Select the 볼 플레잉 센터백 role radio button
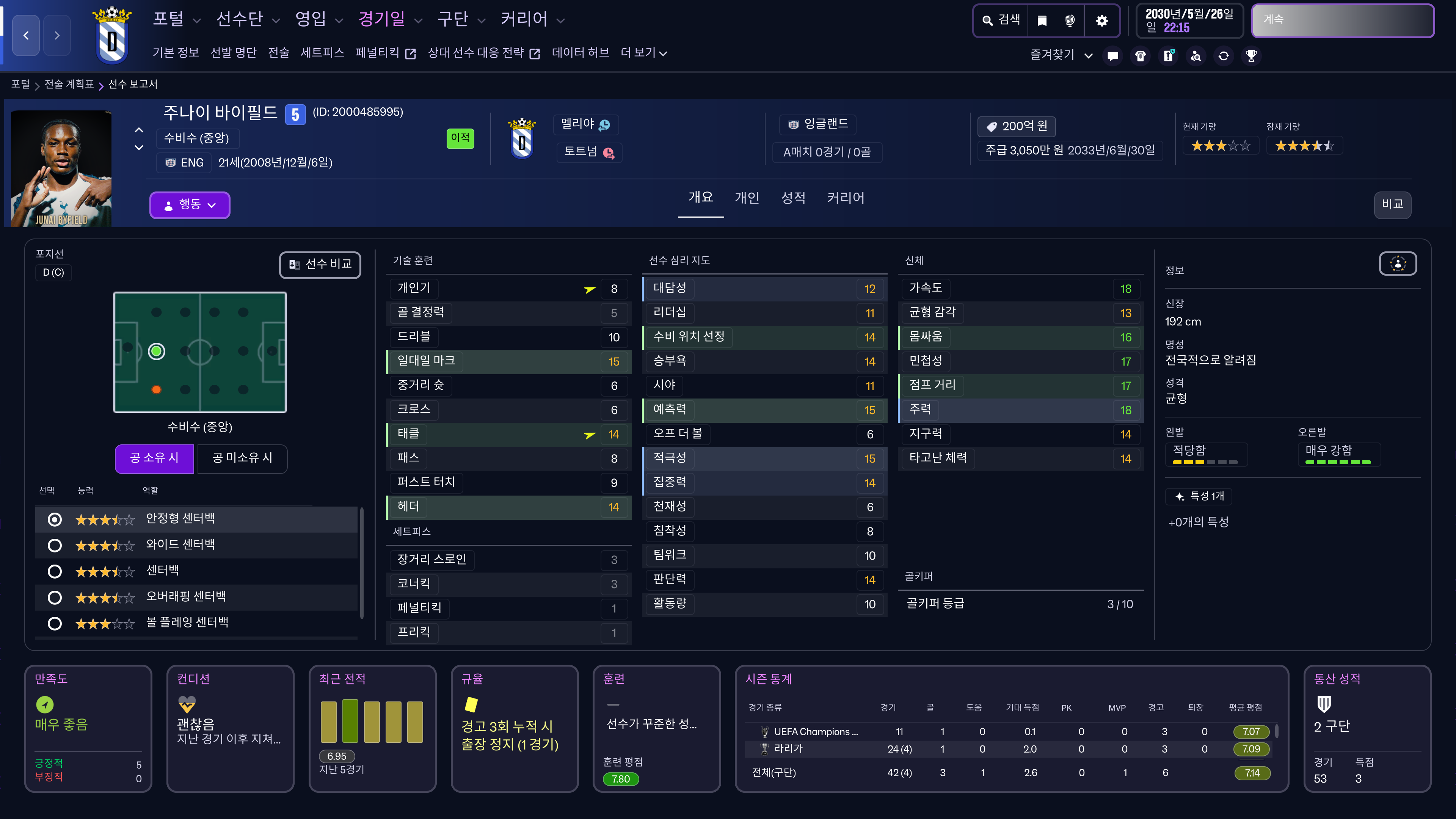Viewport: 1456px width, 819px height. [55, 623]
